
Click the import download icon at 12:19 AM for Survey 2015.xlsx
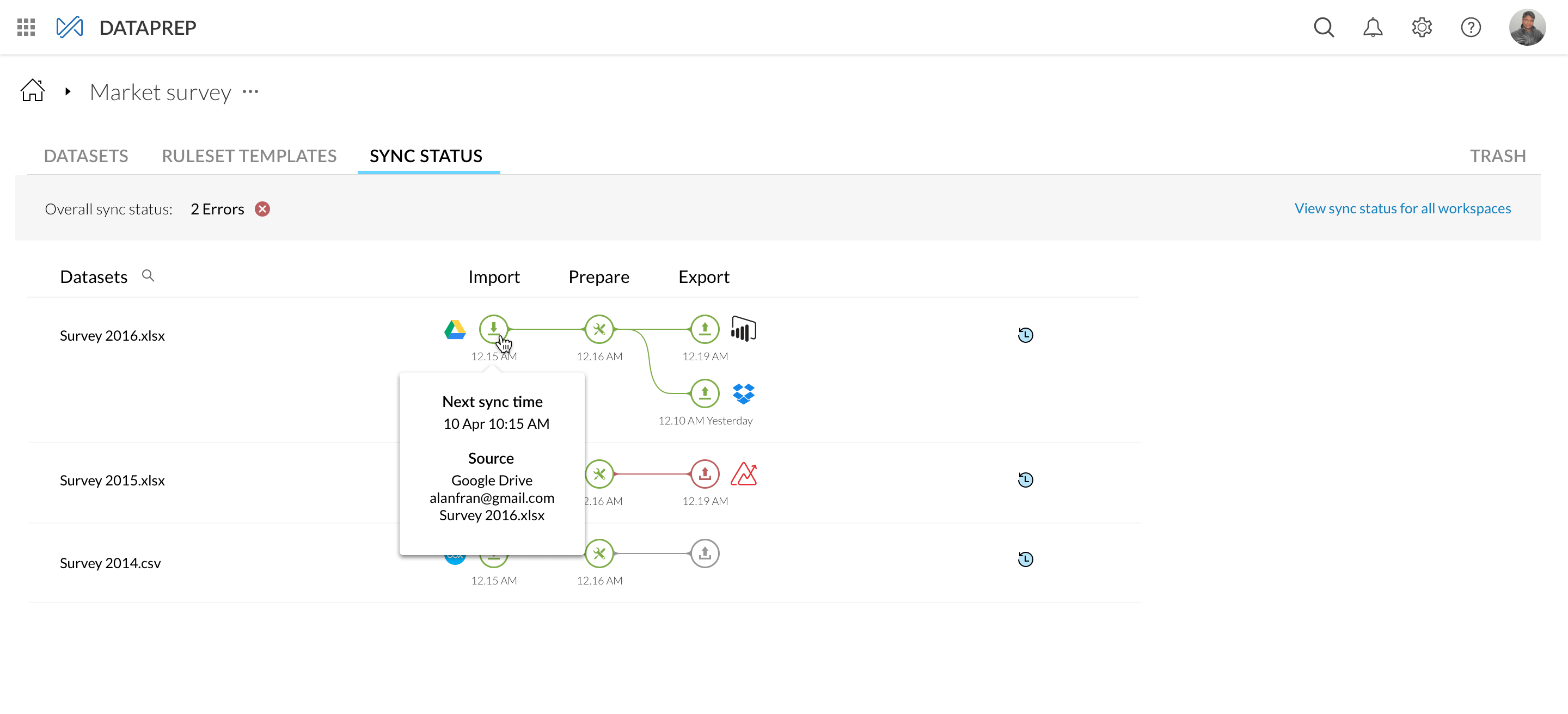pyautogui.click(x=705, y=474)
